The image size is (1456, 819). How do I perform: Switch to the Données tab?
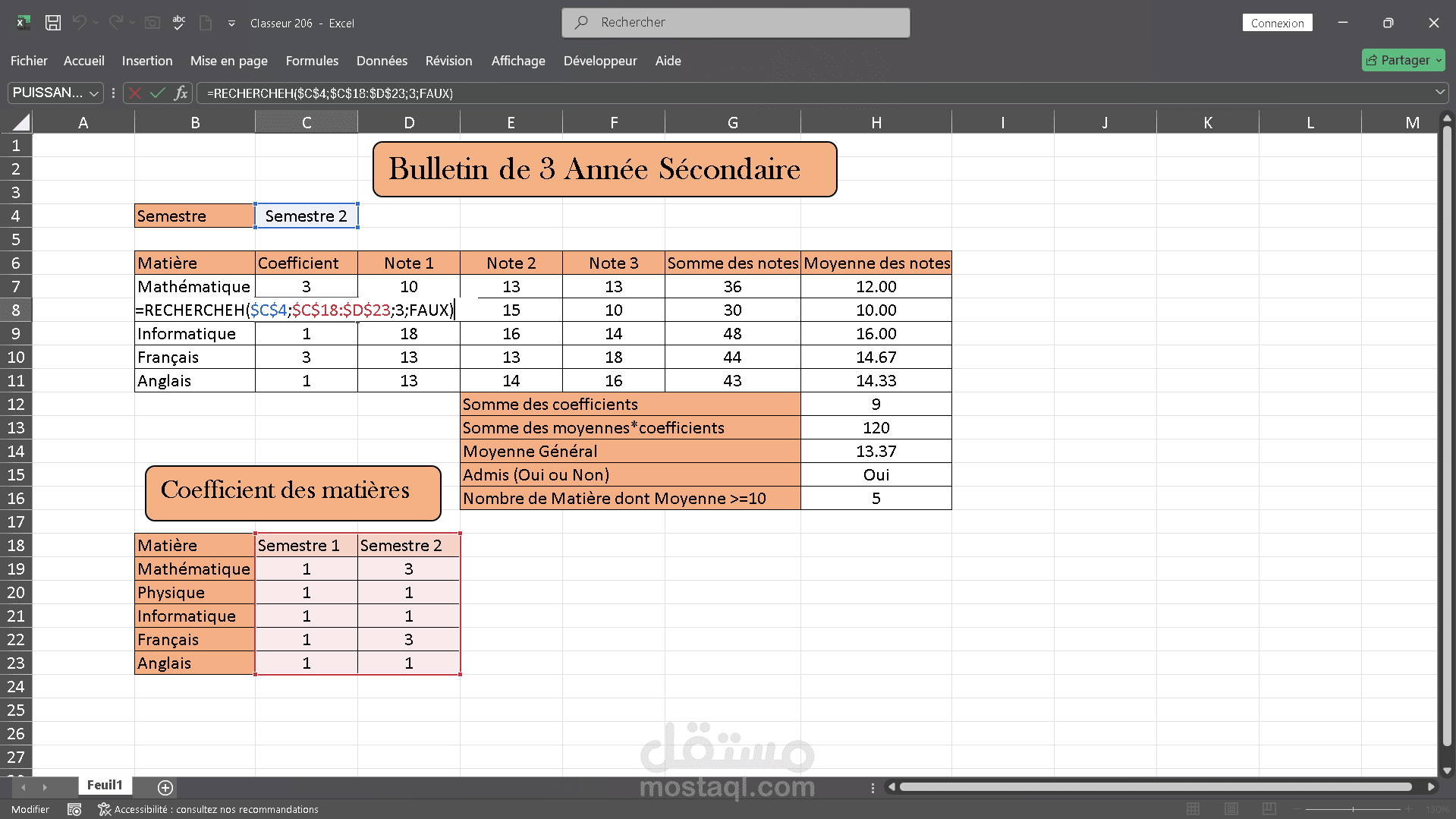(382, 61)
